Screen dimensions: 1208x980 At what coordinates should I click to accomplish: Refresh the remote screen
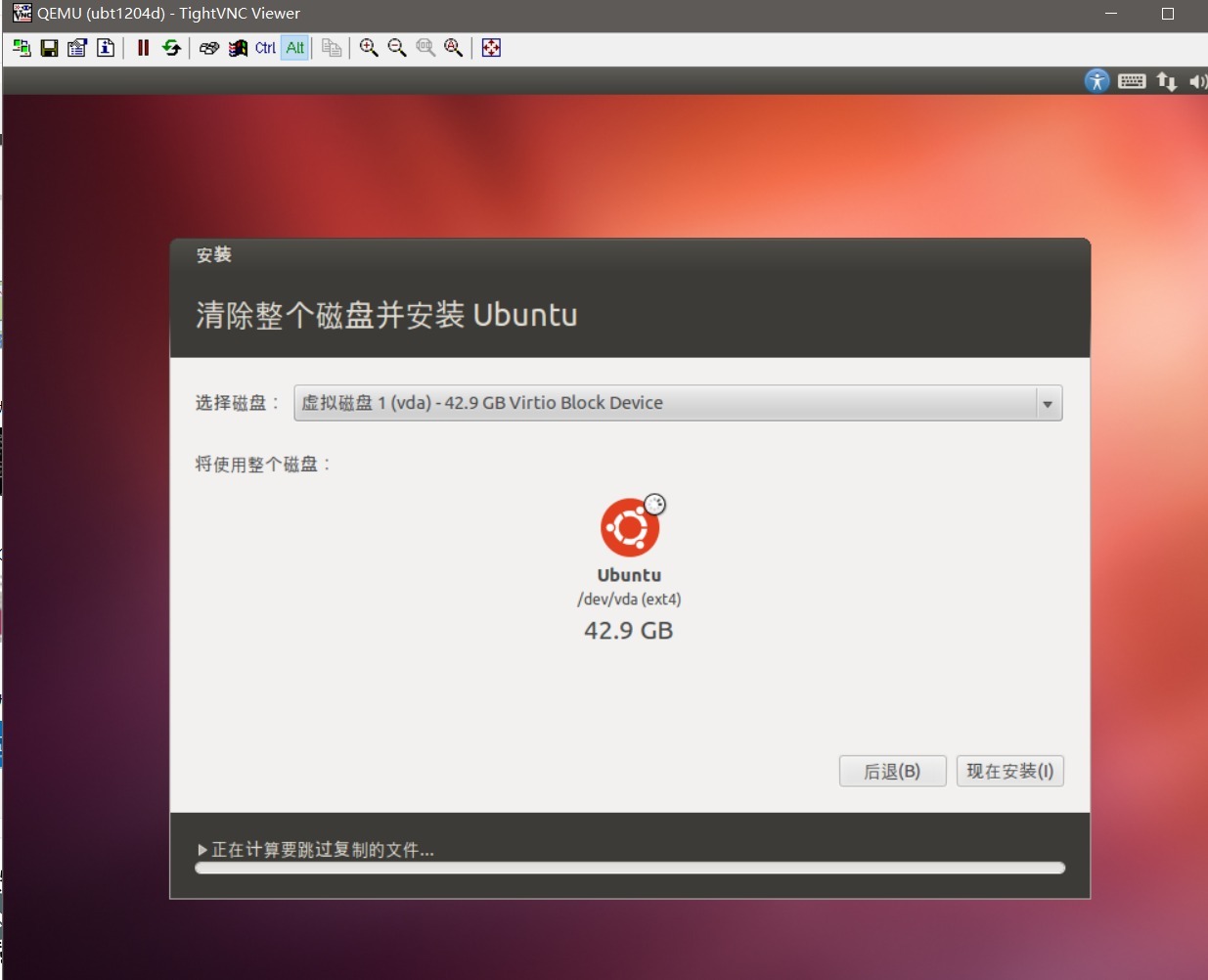coord(171,48)
